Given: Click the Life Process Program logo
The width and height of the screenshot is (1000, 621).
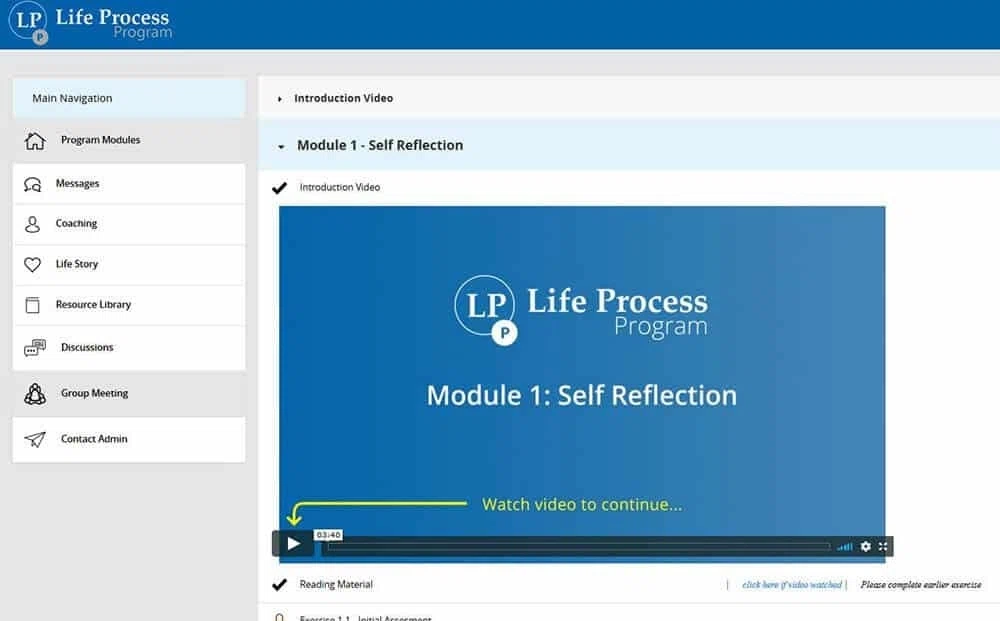Looking at the screenshot, I should click(x=90, y=24).
